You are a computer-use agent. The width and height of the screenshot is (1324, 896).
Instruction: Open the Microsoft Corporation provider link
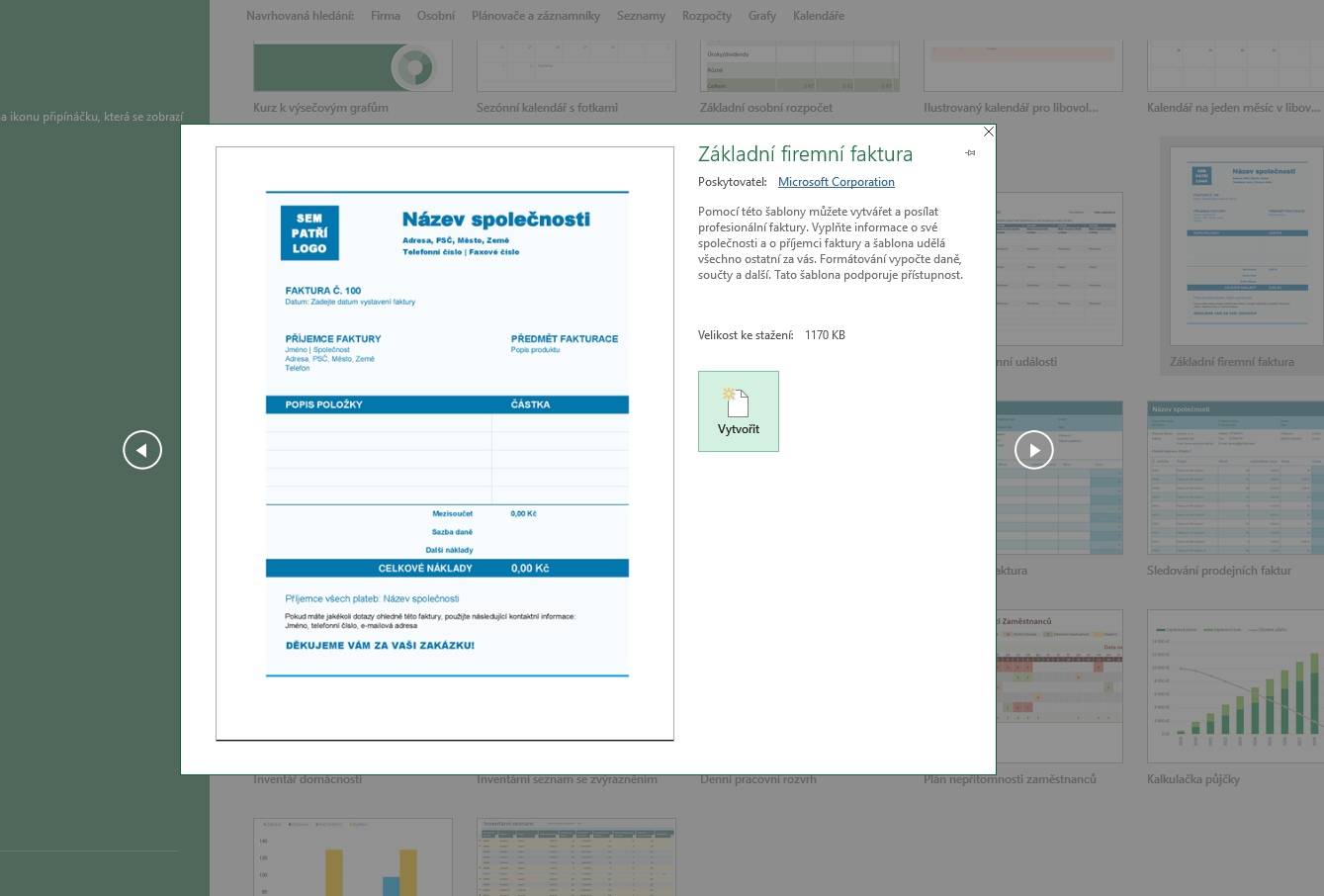click(x=837, y=182)
